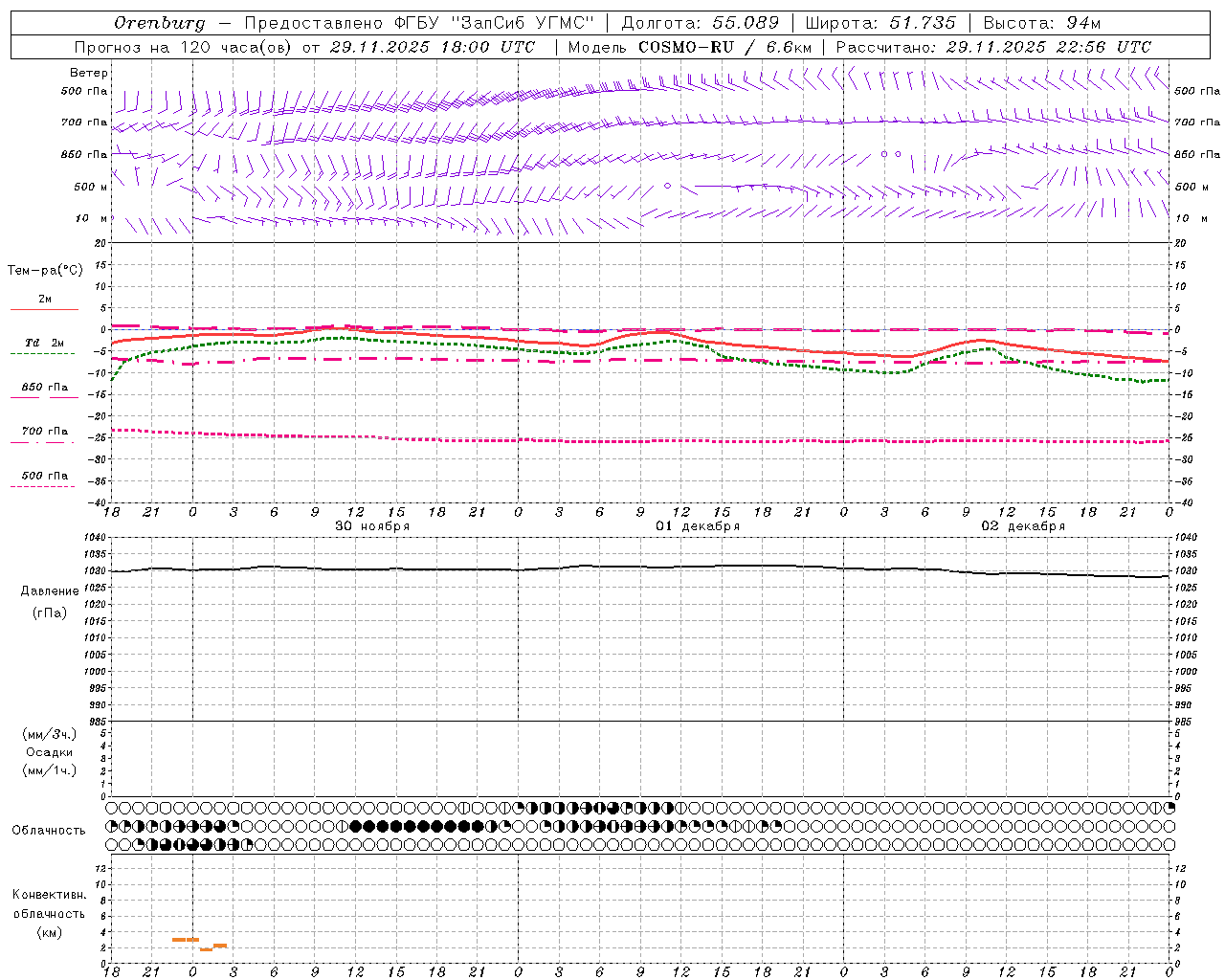Click the left "700 гПа" wind level label
This screenshot has width=1225, height=980.
click(x=84, y=122)
